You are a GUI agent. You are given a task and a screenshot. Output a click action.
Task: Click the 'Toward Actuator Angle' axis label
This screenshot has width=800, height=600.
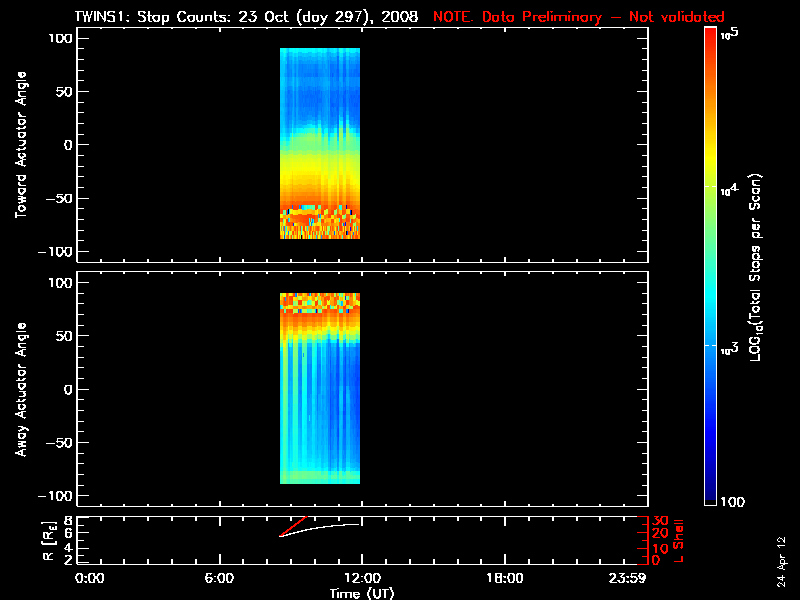(x=19, y=145)
